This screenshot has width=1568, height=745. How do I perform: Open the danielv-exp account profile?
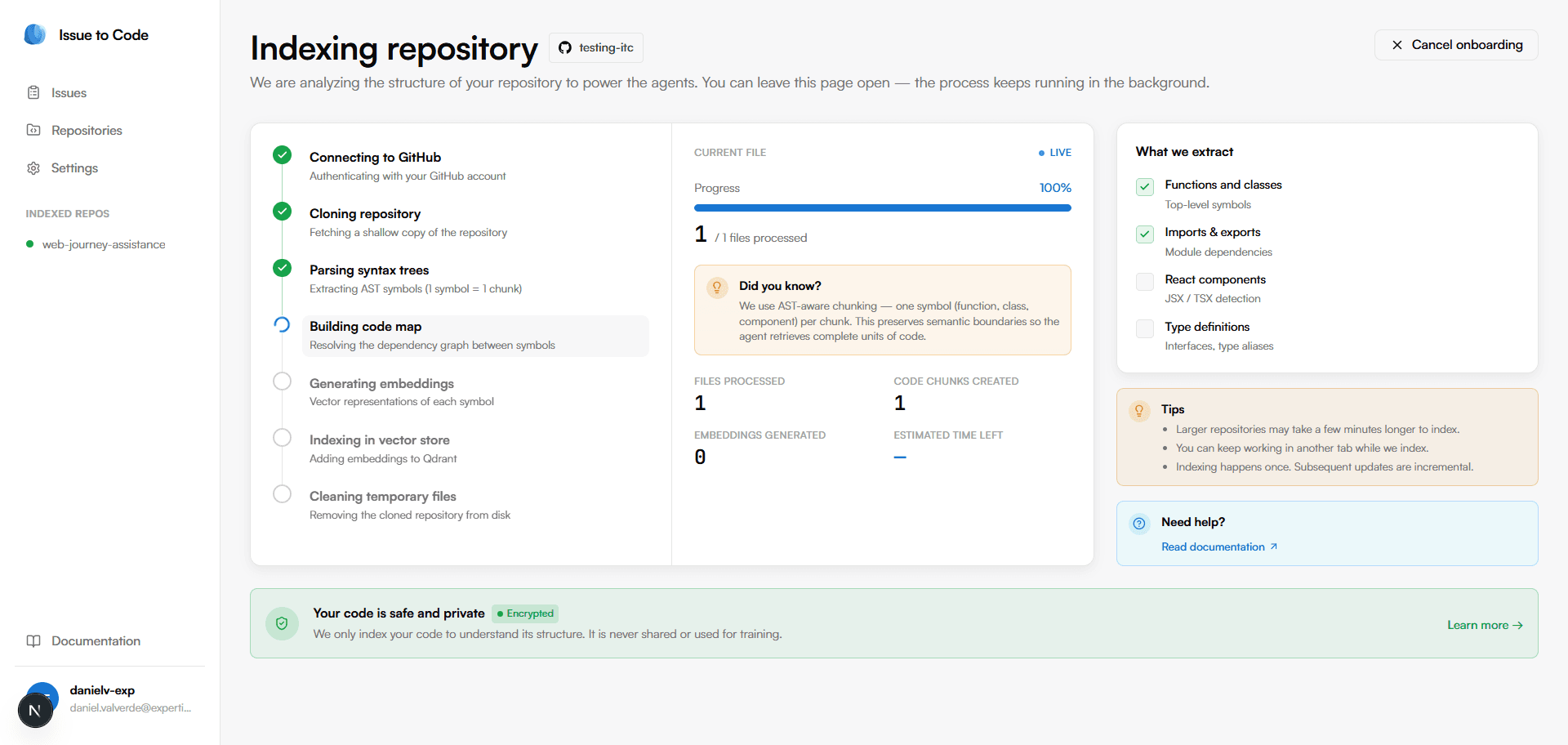point(110,698)
